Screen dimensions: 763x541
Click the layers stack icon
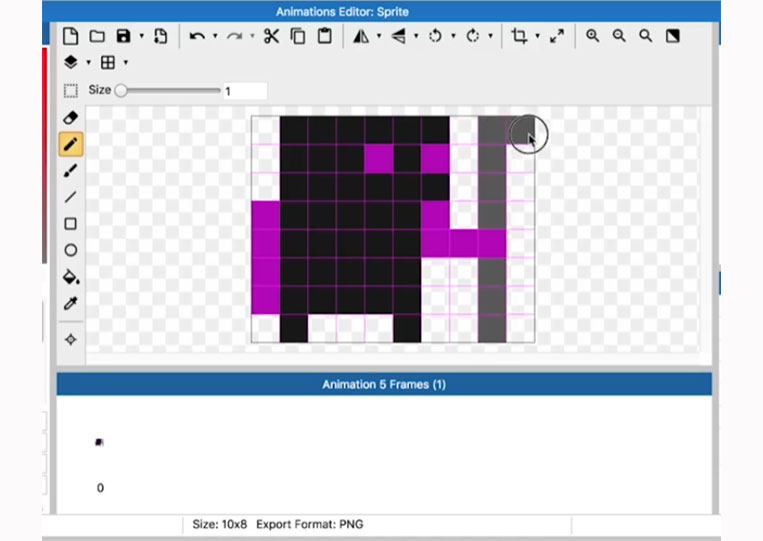pyautogui.click(x=71, y=62)
